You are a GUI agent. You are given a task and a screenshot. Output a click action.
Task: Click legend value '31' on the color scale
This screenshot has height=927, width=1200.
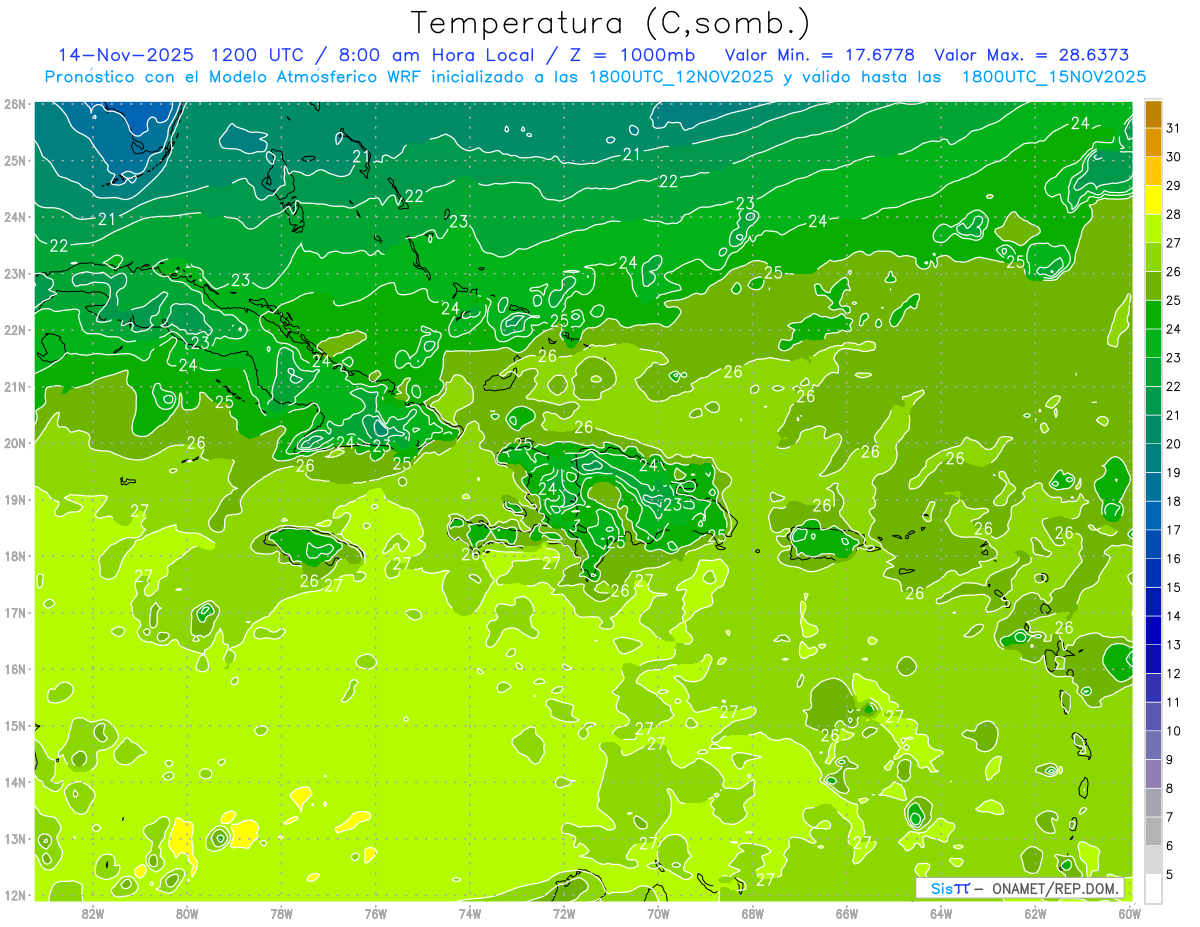pyautogui.click(x=1174, y=127)
